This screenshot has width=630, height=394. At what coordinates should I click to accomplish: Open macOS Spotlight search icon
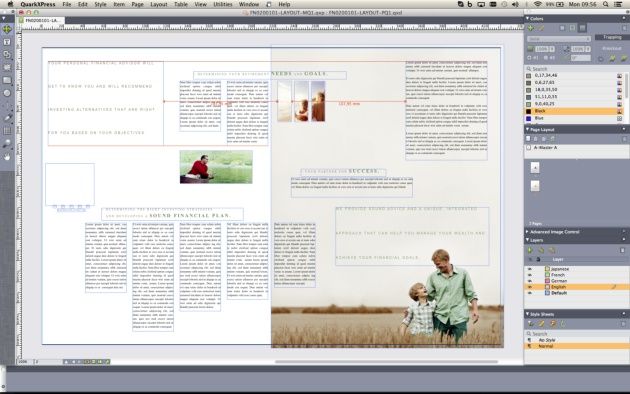point(605,4)
